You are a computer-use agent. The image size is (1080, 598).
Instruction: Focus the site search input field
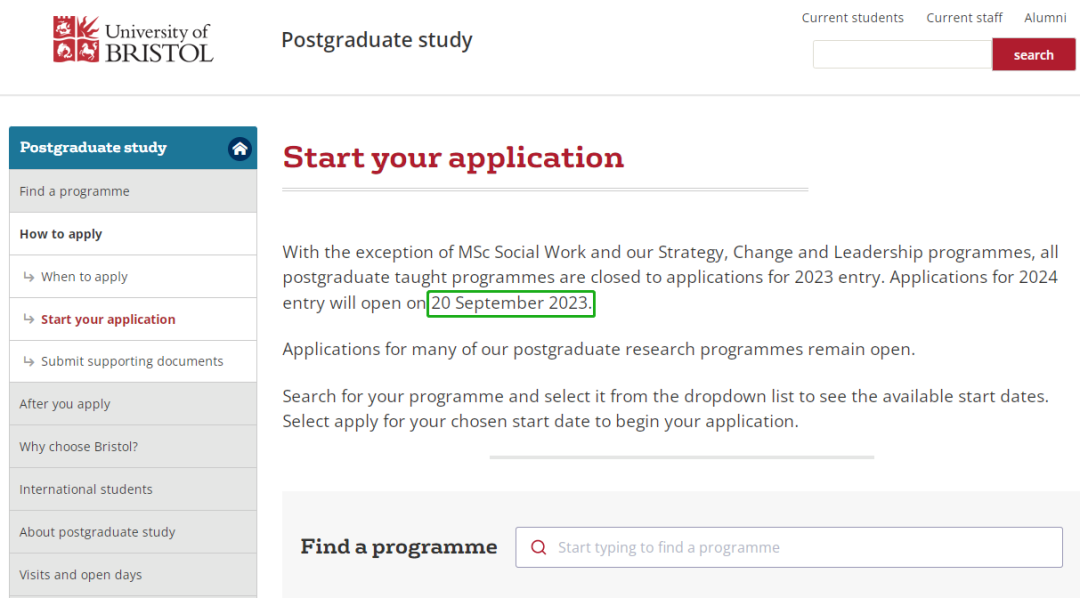click(902, 54)
